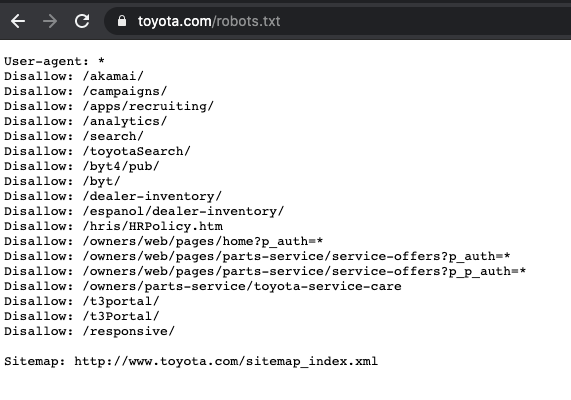Click the 'Disallow: /responsive/' line
The height and width of the screenshot is (400, 571).
pyautogui.click(x=90, y=331)
